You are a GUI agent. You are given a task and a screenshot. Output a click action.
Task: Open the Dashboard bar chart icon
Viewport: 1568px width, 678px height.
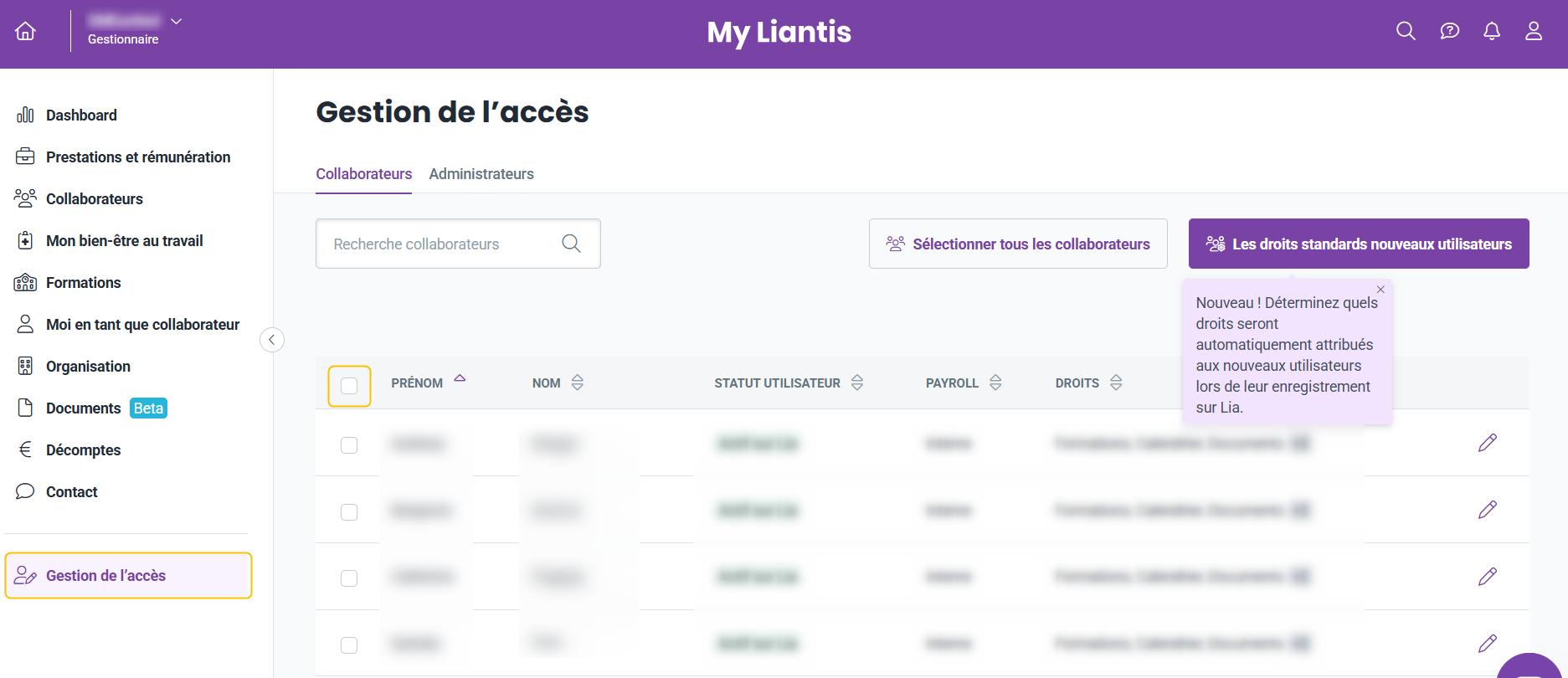(25, 115)
